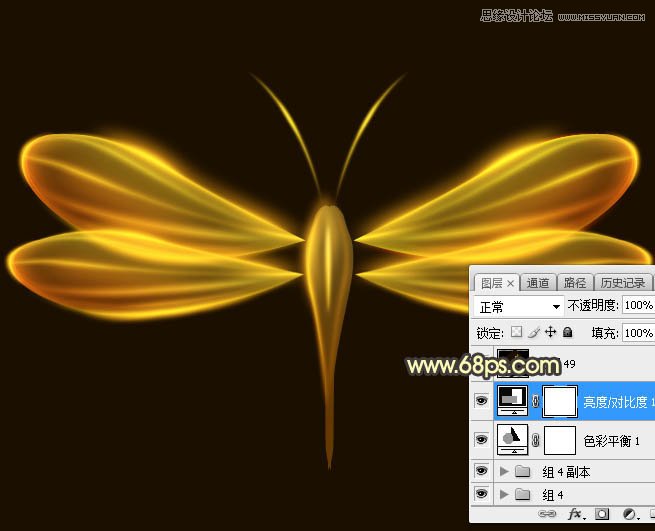Click link layers icon at panel bottom

547,514
